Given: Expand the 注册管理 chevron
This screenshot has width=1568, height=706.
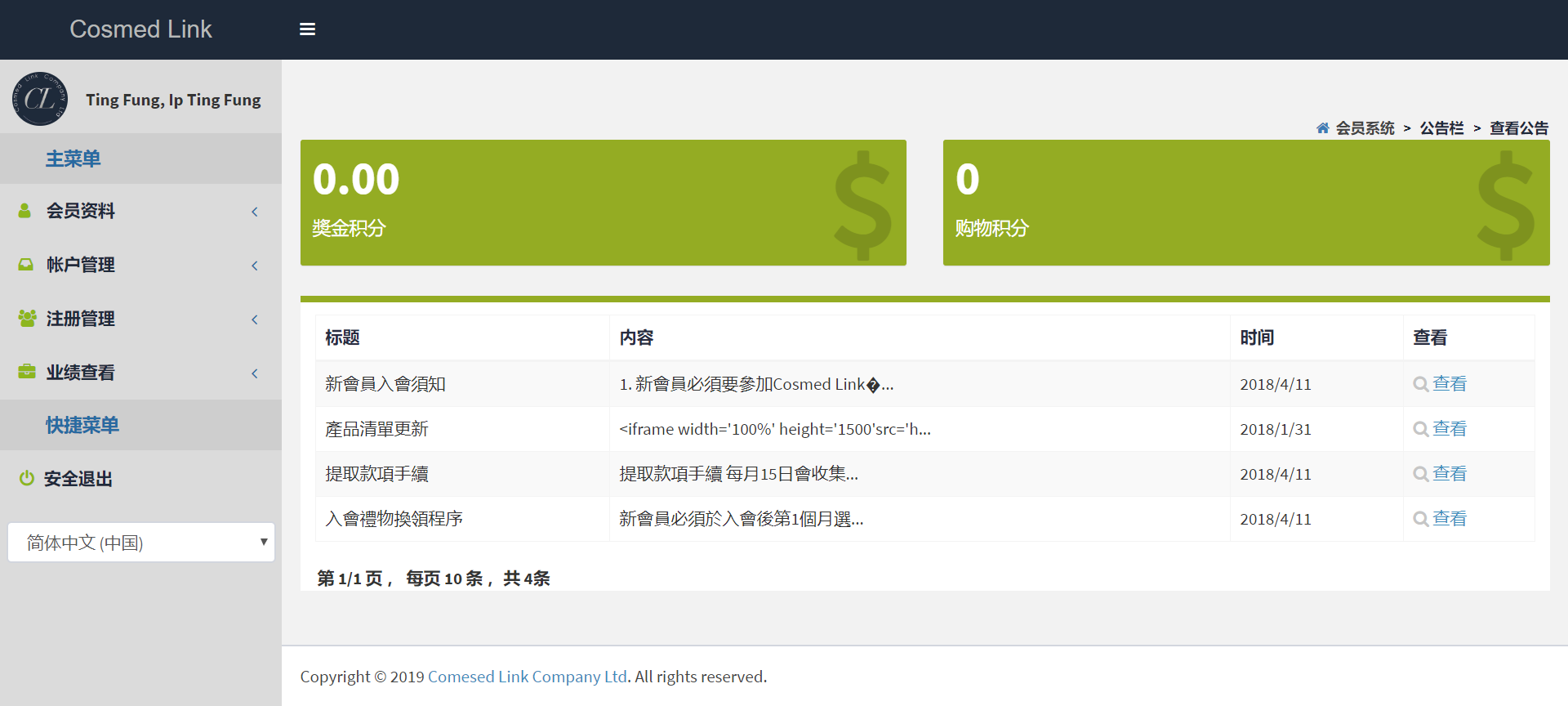Looking at the screenshot, I should (255, 319).
